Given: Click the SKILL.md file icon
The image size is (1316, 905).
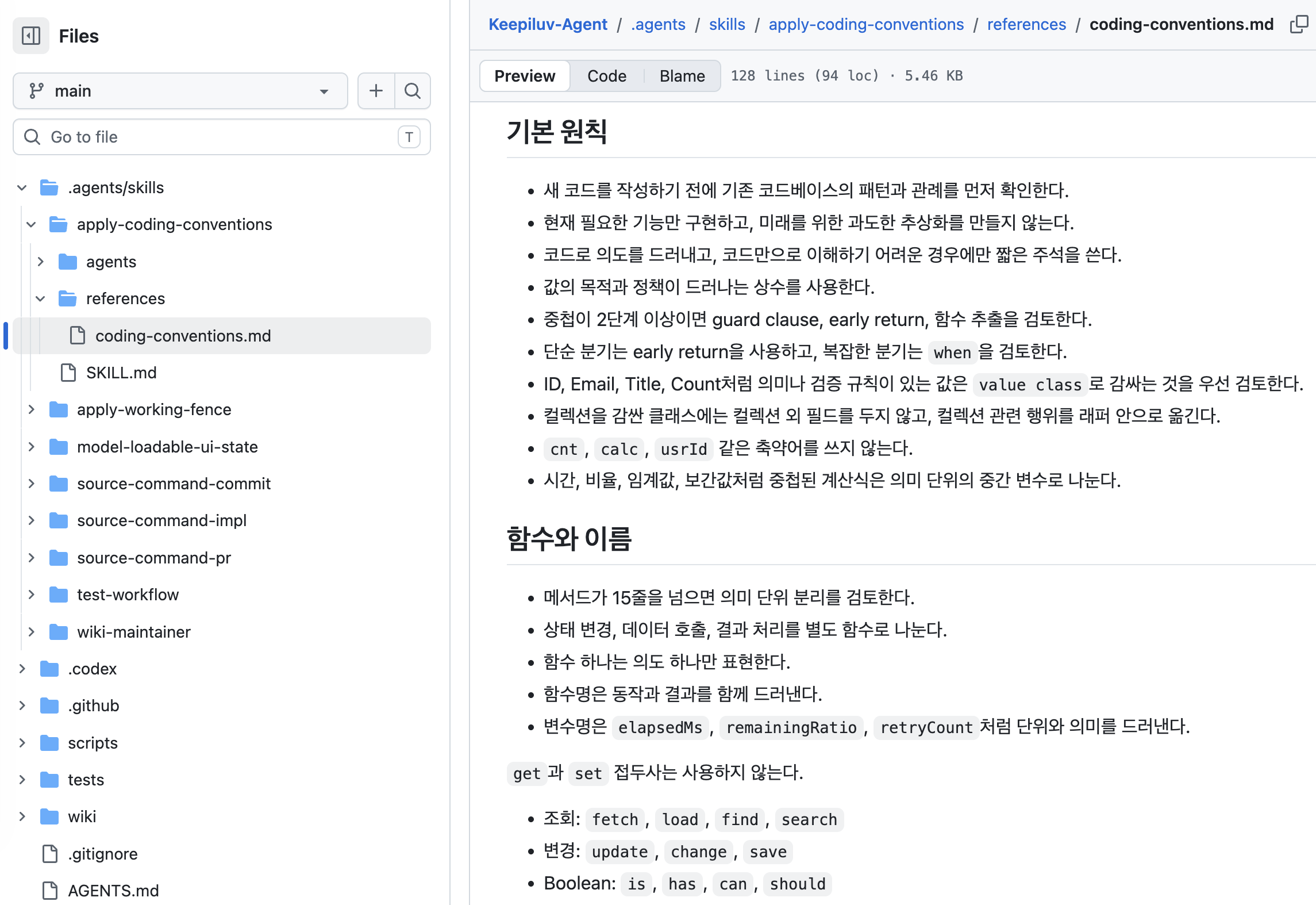Looking at the screenshot, I should pyautogui.click(x=68, y=373).
